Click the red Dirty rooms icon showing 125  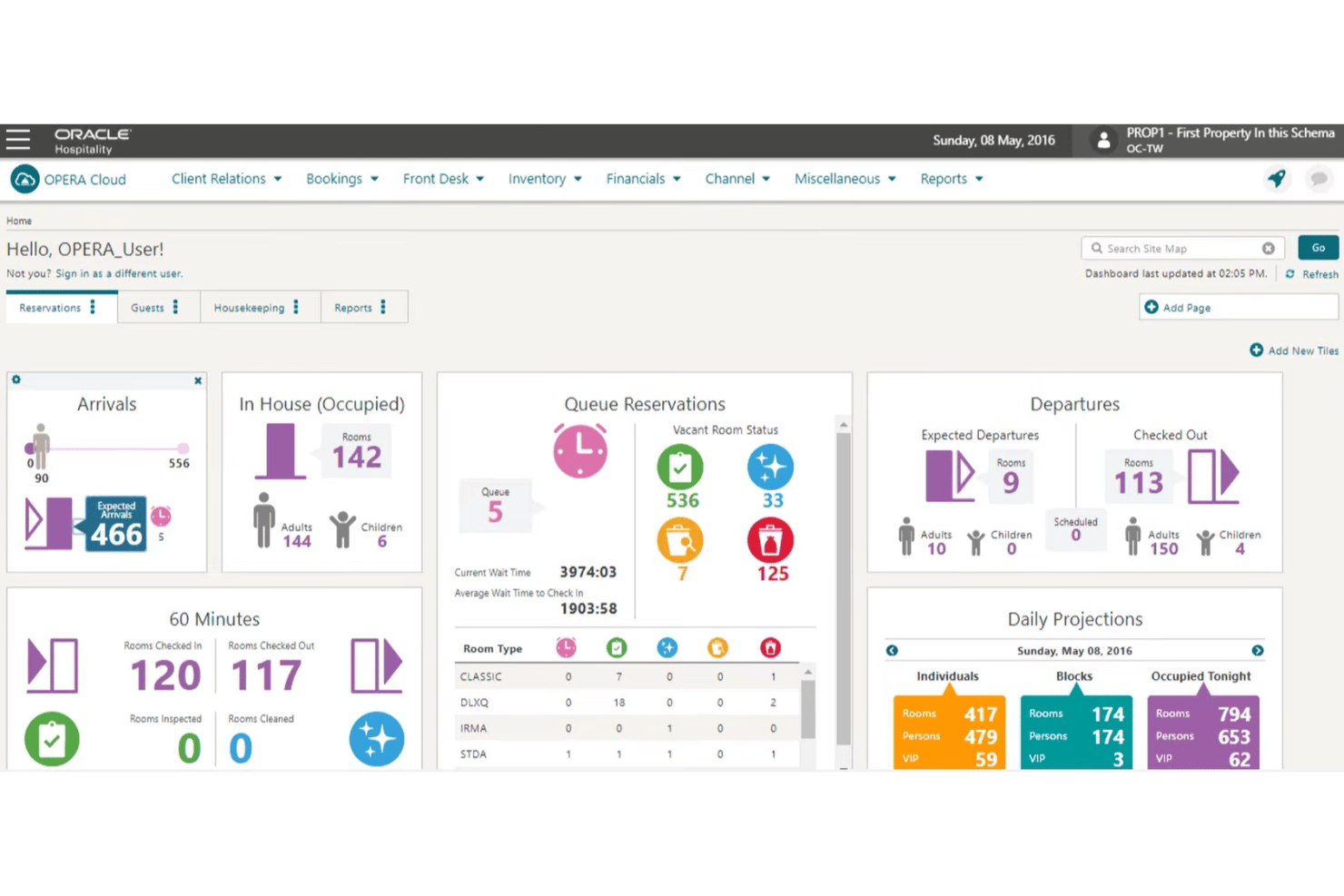[x=771, y=540]
